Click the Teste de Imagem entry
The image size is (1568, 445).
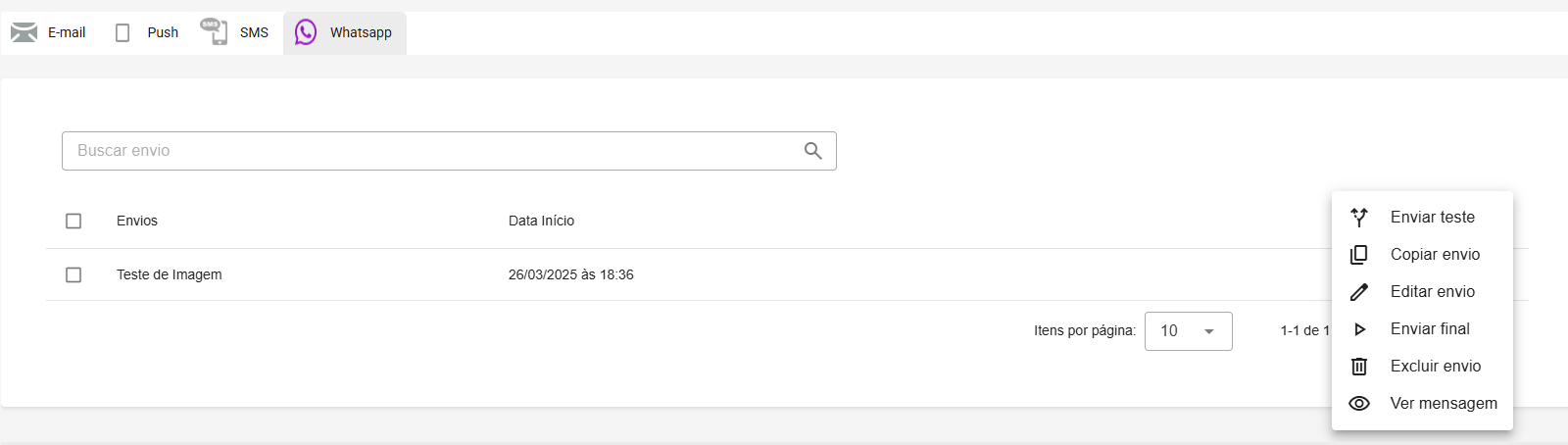(170, 275)
